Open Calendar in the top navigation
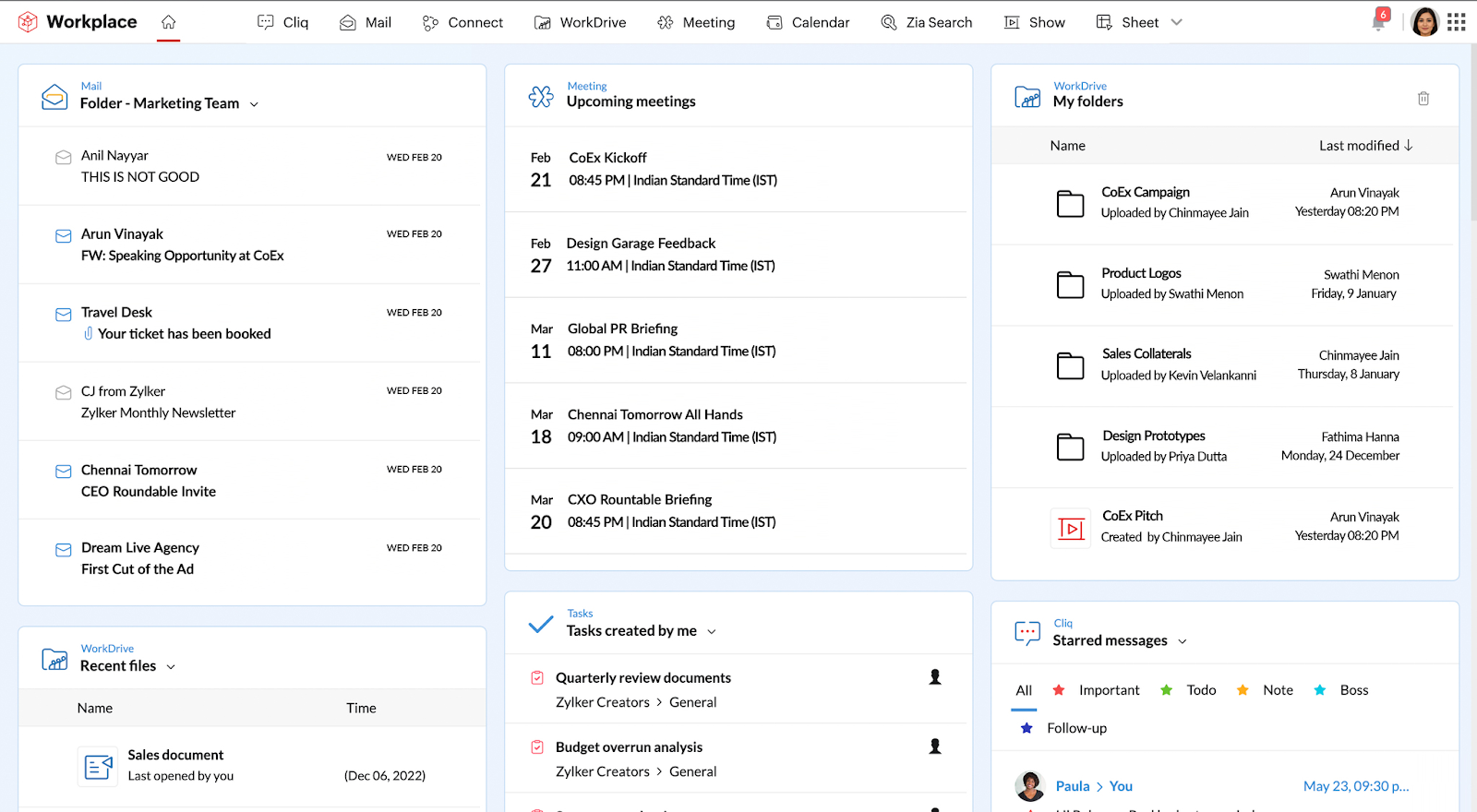1477x812 pixels. point(808,22)
